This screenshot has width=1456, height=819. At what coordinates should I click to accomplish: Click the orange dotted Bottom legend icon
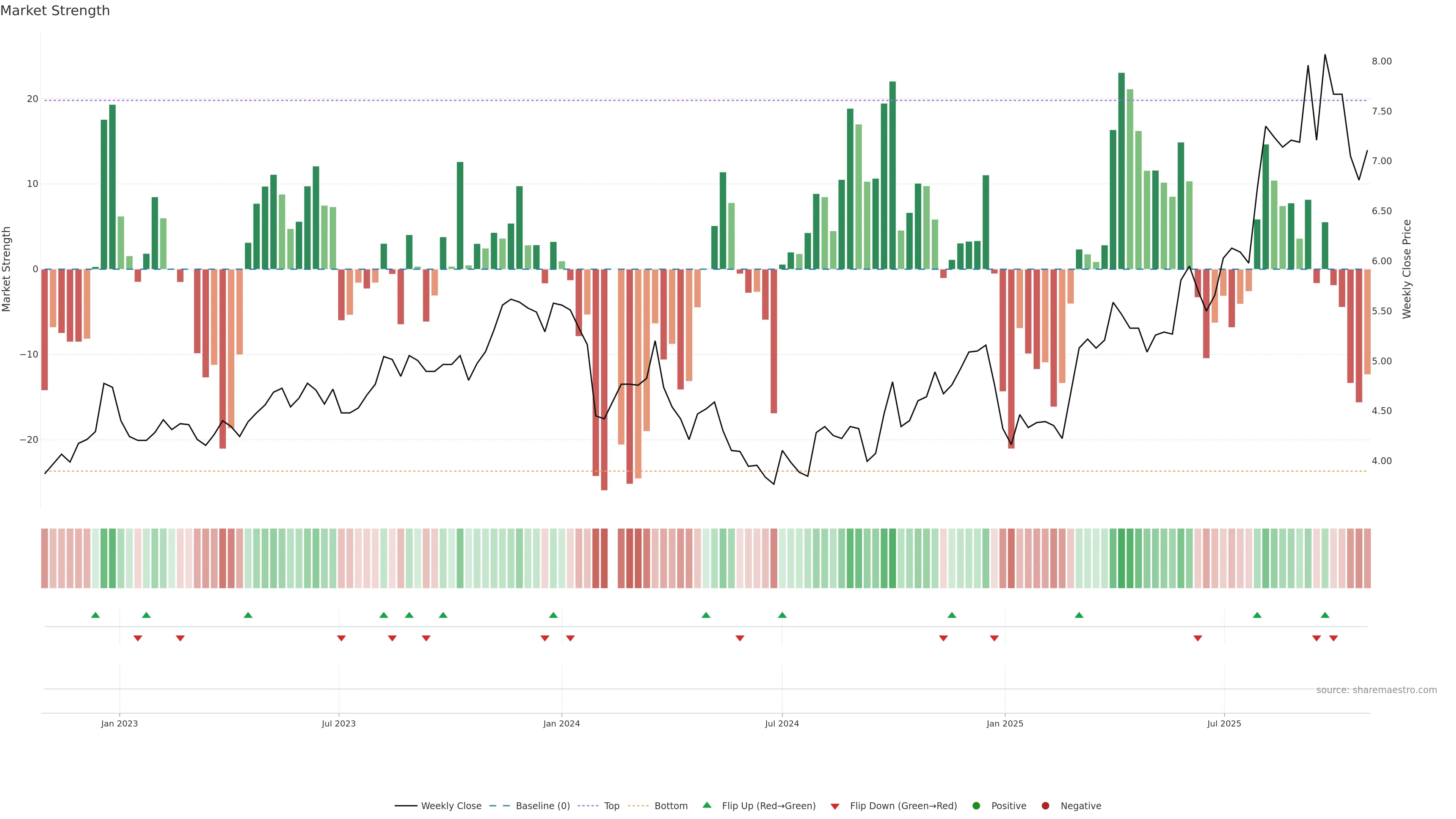[x=639, y=805]
